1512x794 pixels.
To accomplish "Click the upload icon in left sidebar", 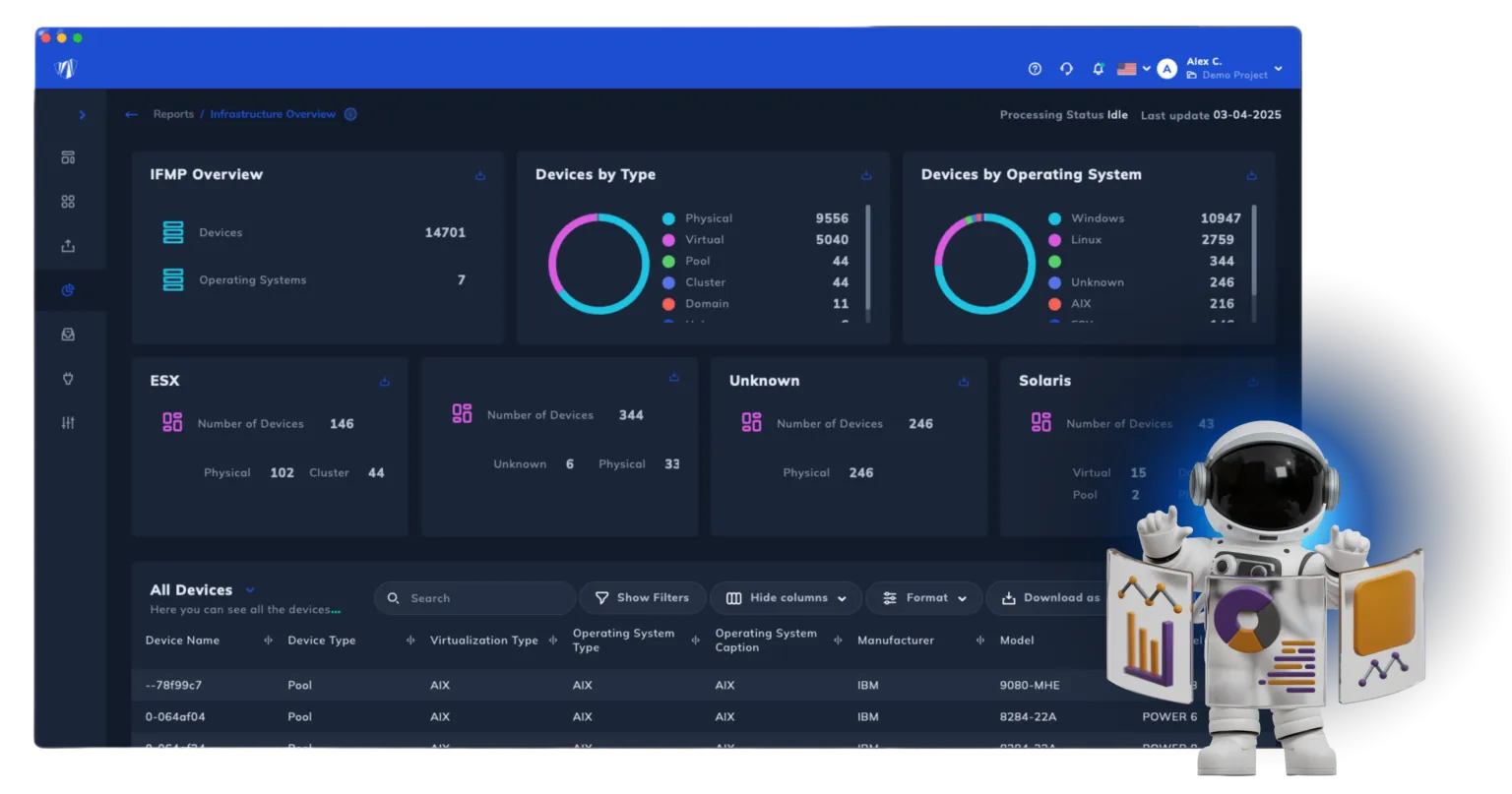I will click(x=68, y=246).
